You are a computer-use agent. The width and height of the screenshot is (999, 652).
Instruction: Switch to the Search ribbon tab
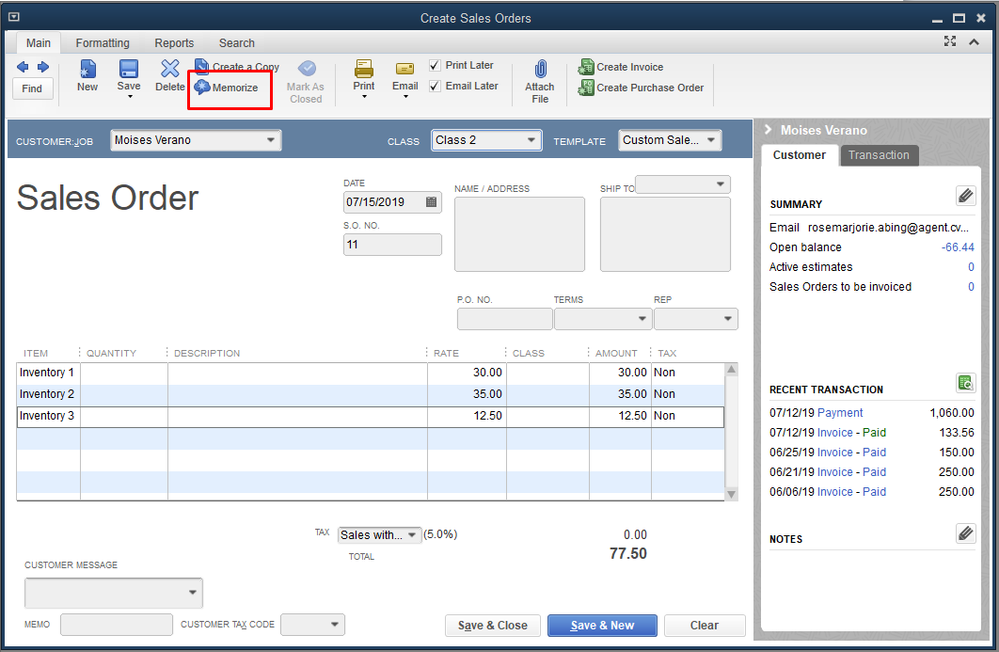[236, 43]
